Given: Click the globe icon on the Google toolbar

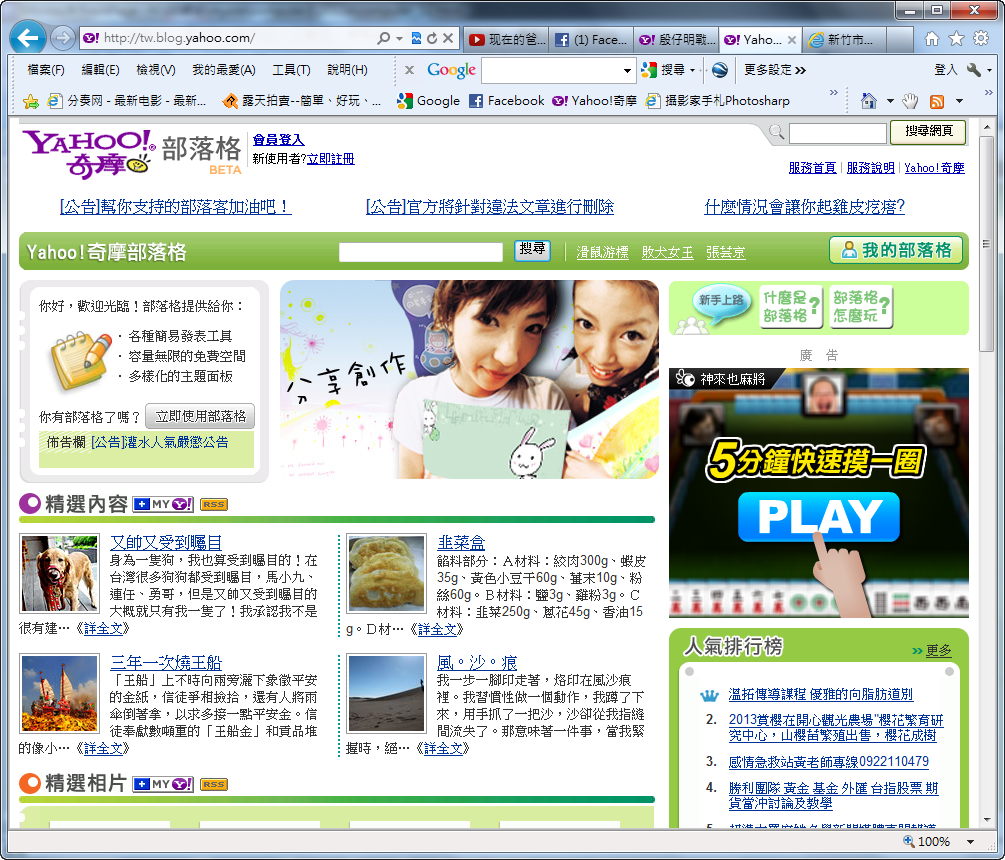Looking at the screenshot, I should tap(720, 70).
